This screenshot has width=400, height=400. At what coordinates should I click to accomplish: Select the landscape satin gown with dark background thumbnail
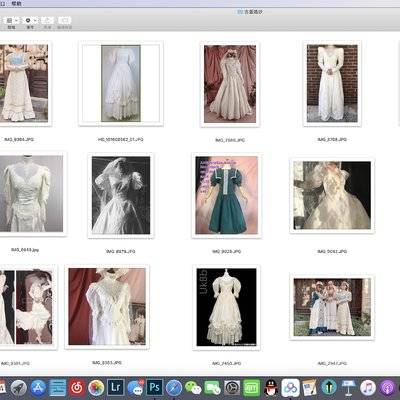pos(332,195)
